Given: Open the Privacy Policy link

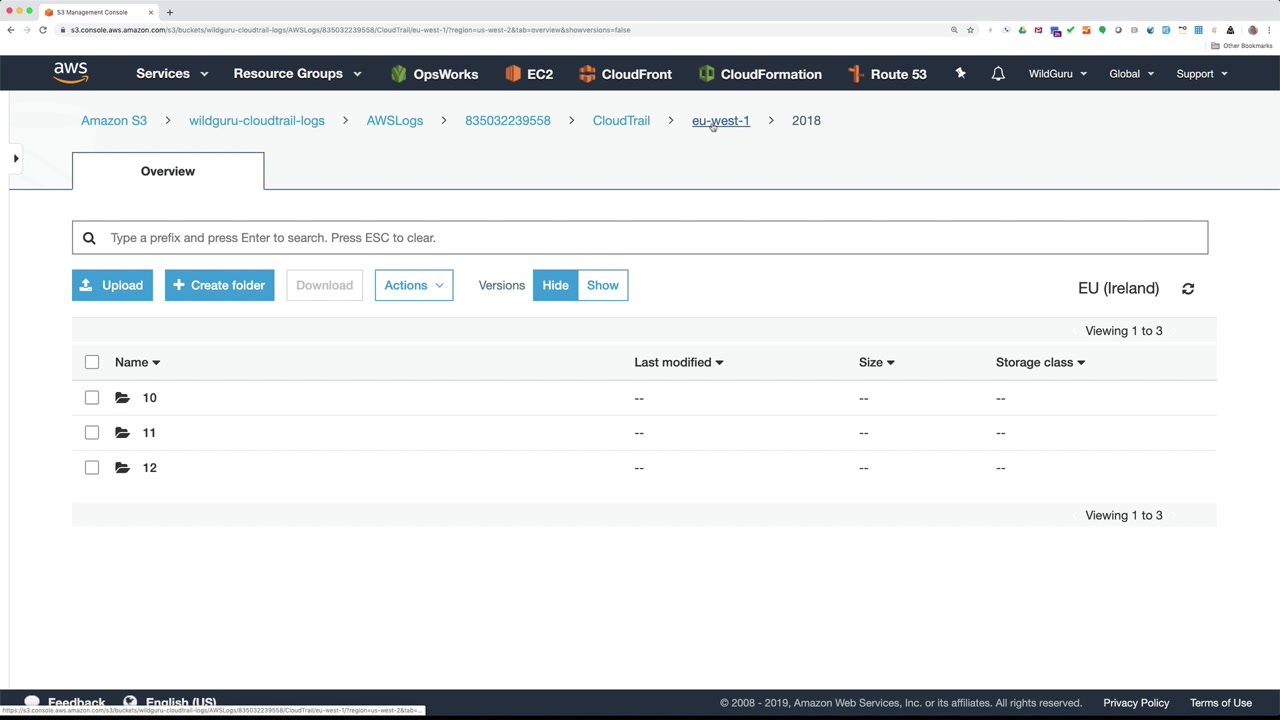Looking at the screenshot, I should pos(1136,703).
